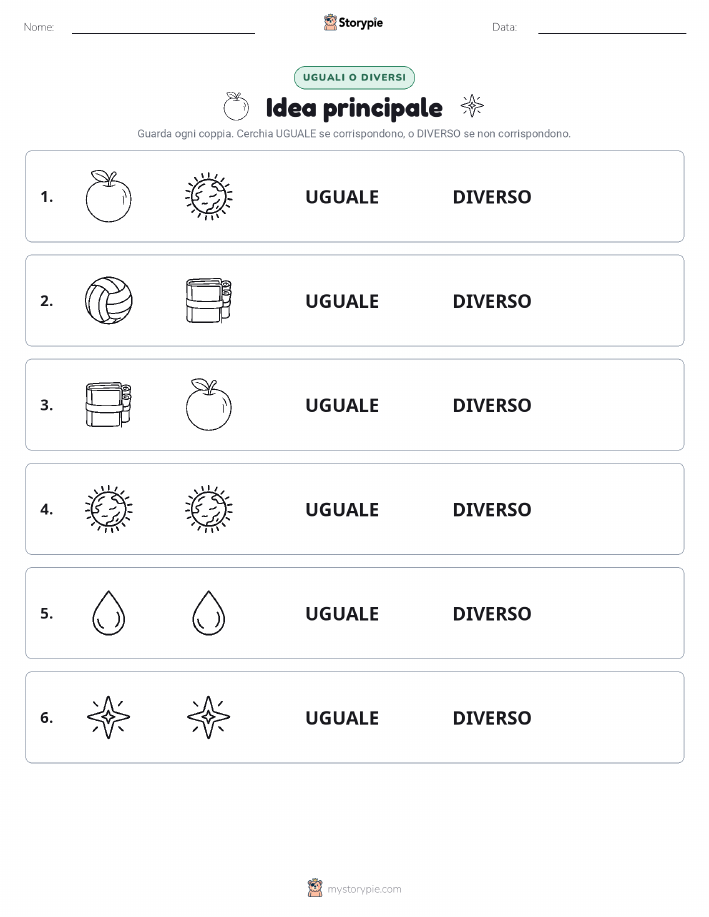Select DIVERSO for pair 1

pos(492,197)
